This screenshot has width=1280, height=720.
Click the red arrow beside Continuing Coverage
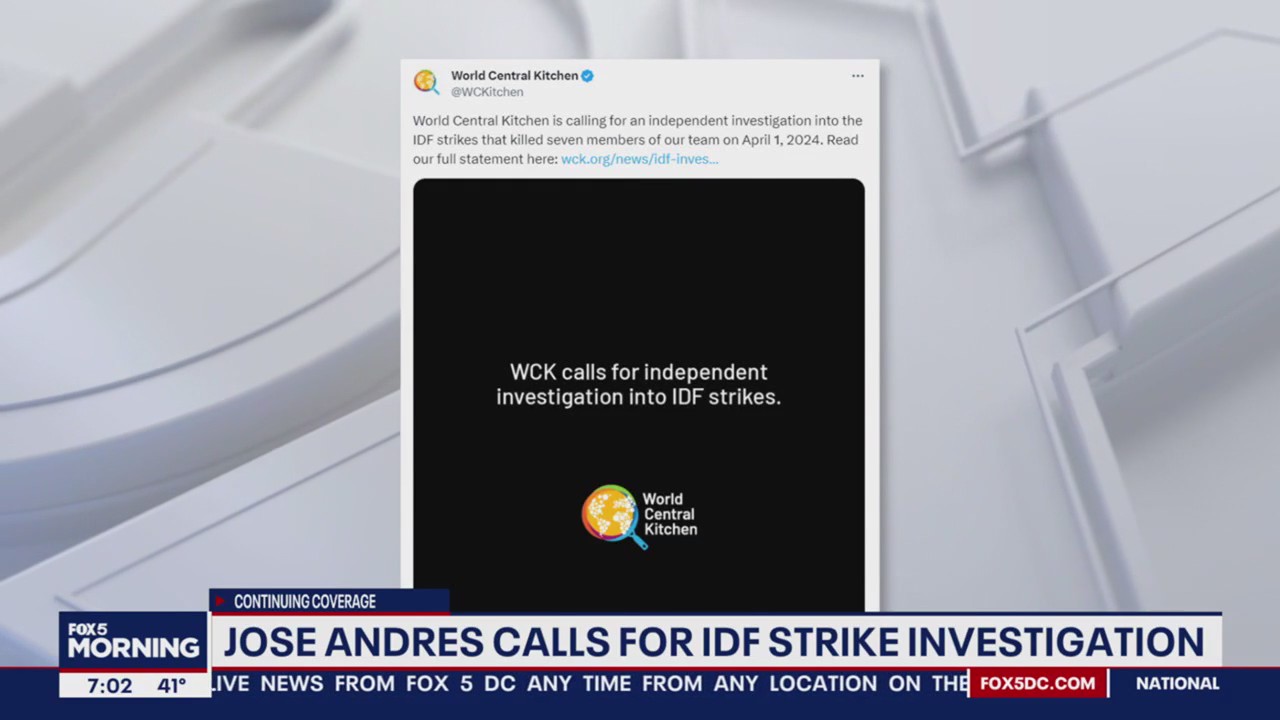tap(220, 602)
